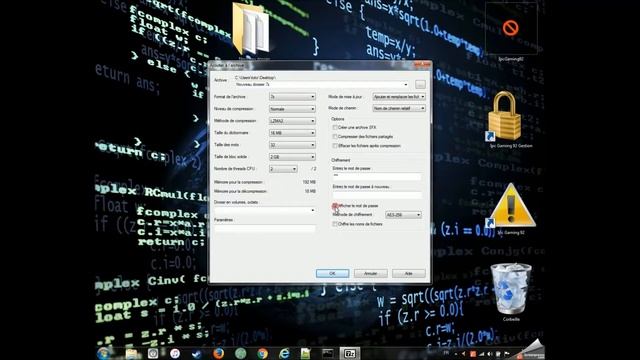Open the Nombre de threads CPU dropdown
Image resolution: width=640 pixels, height=360 pixels.
click(x=283, y=169)
